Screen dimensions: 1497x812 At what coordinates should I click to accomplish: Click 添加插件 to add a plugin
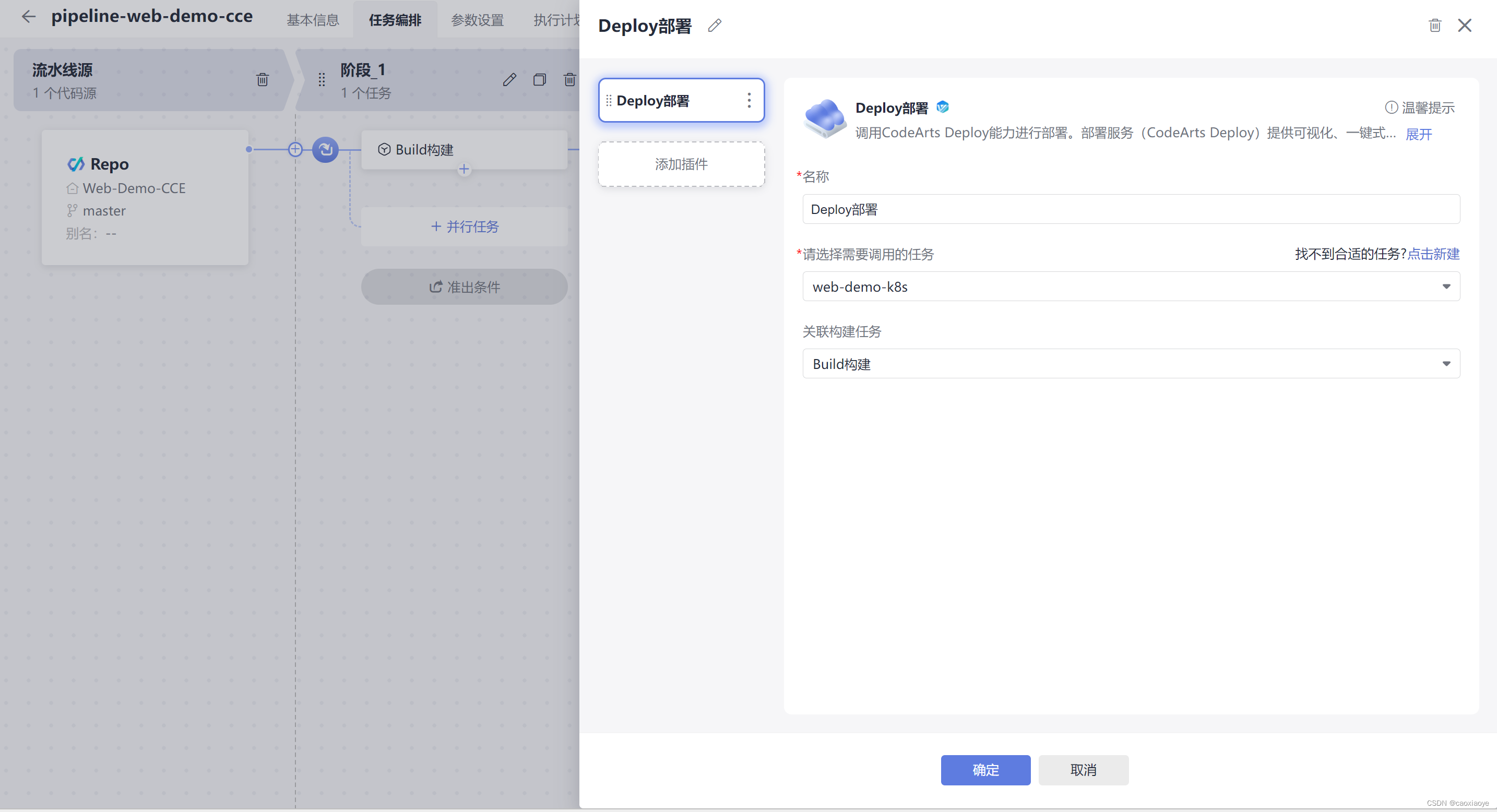(x=681, y=164)
